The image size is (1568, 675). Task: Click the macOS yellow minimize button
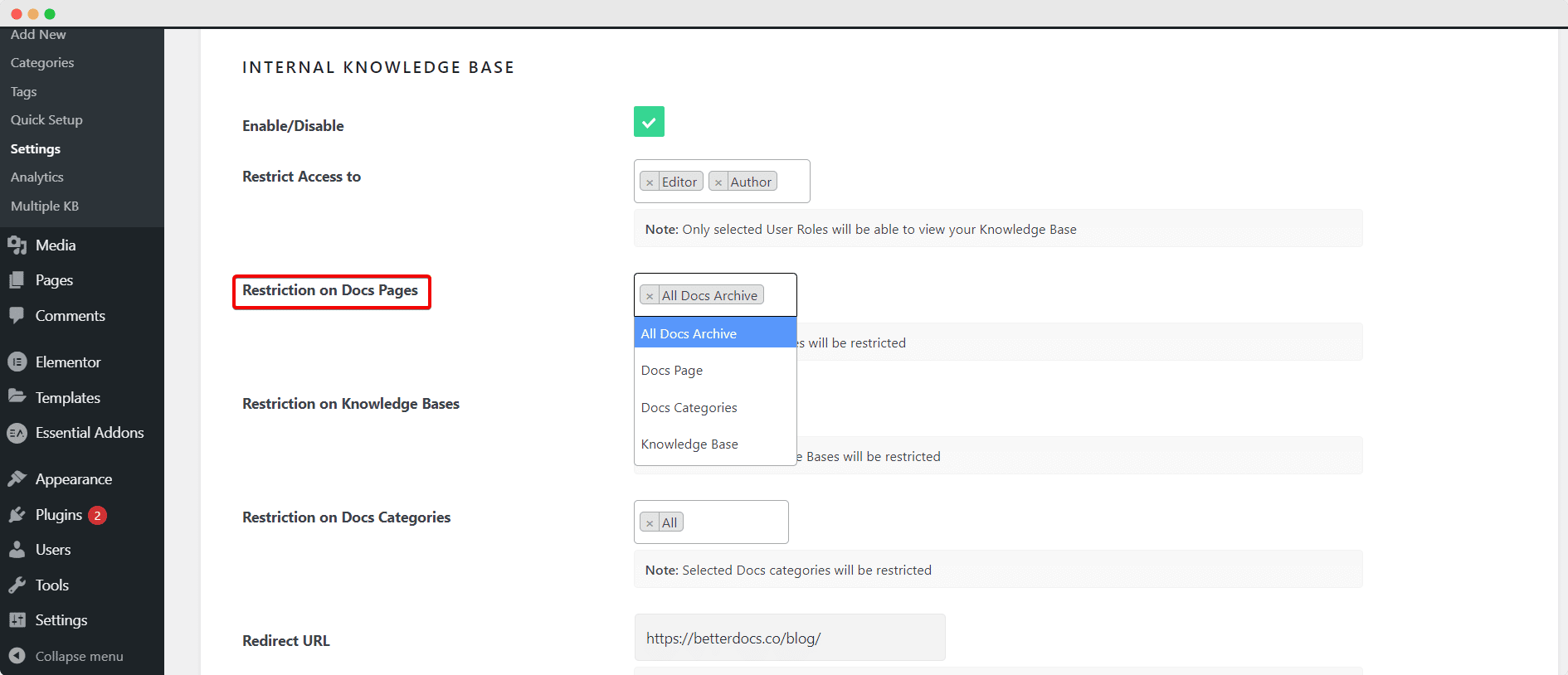coord(33,14)
